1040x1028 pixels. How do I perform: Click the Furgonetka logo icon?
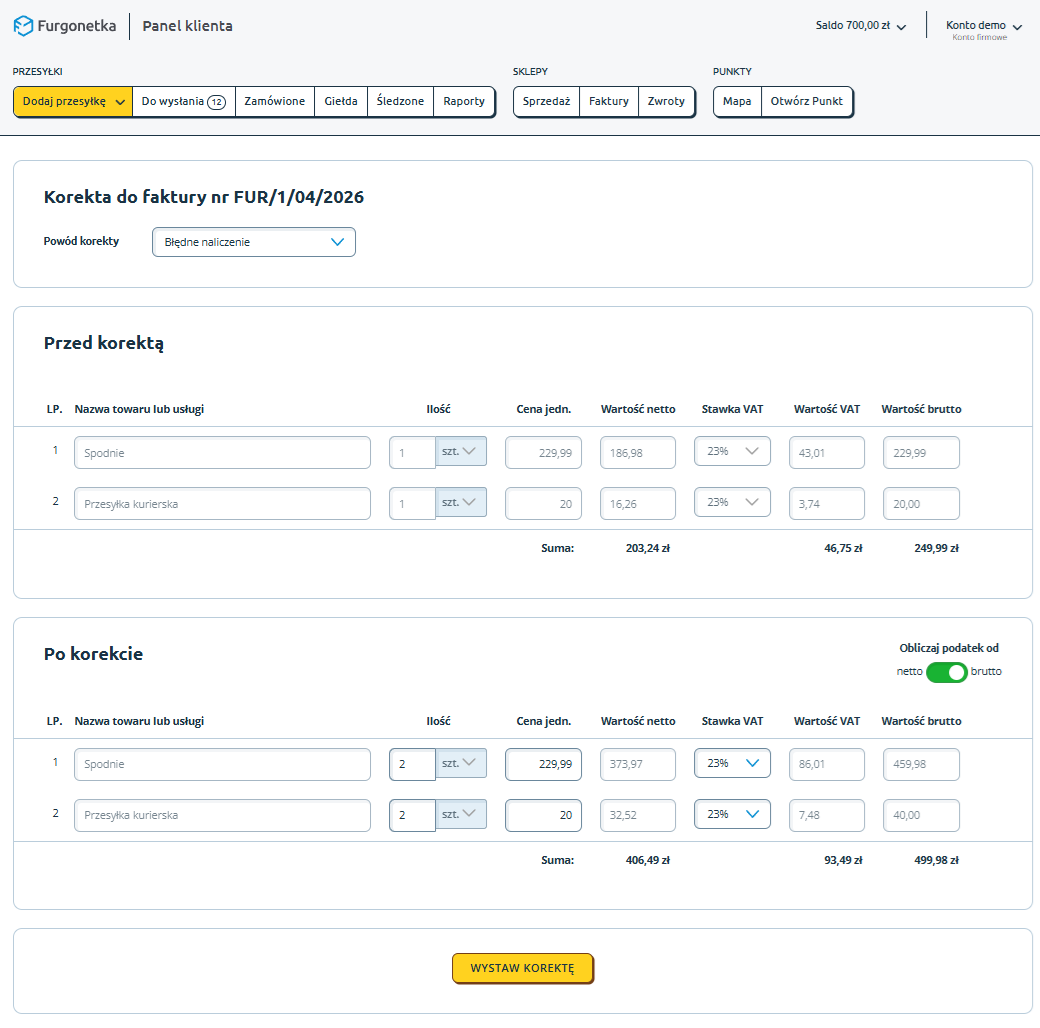tap(23, 26)
